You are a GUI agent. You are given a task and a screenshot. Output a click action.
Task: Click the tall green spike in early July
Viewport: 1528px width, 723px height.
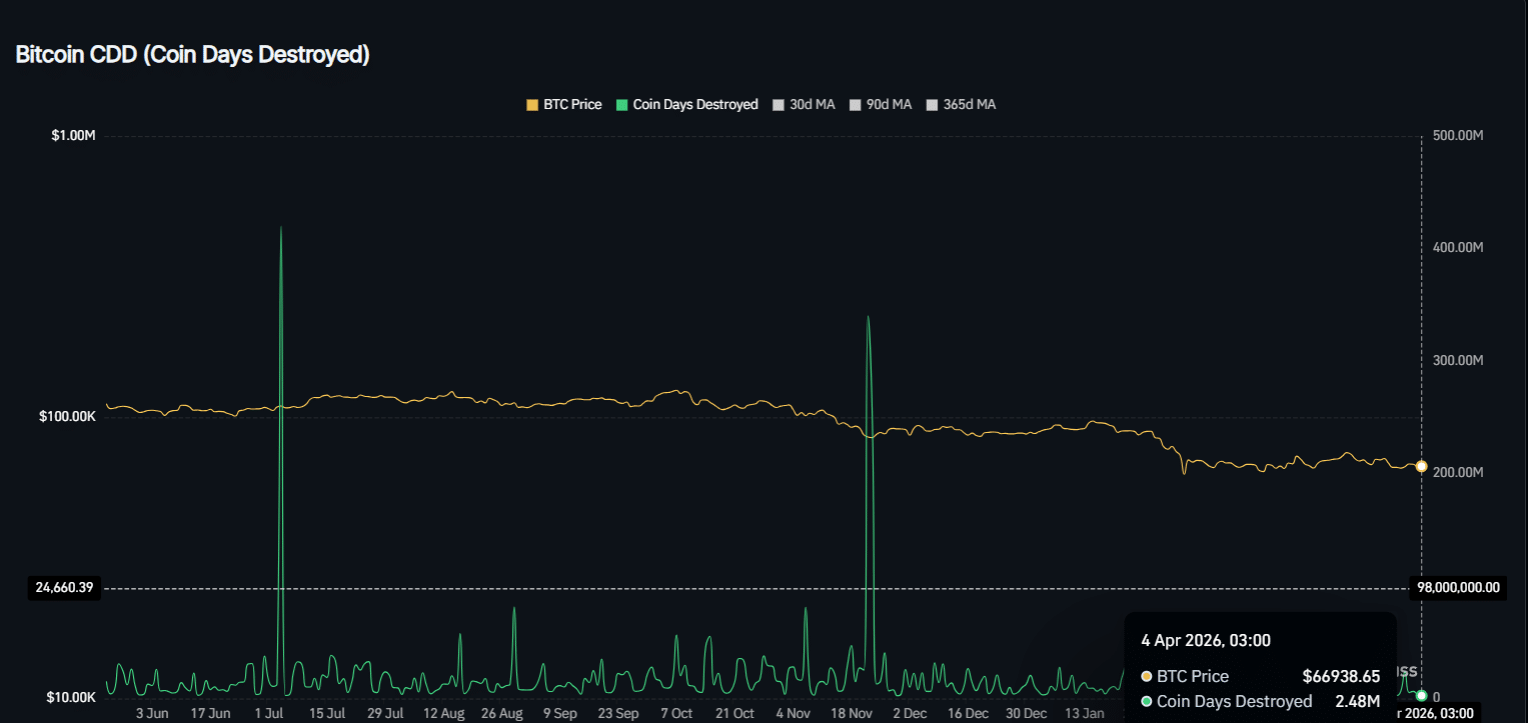pyautogui.click(x=281, y=229)
